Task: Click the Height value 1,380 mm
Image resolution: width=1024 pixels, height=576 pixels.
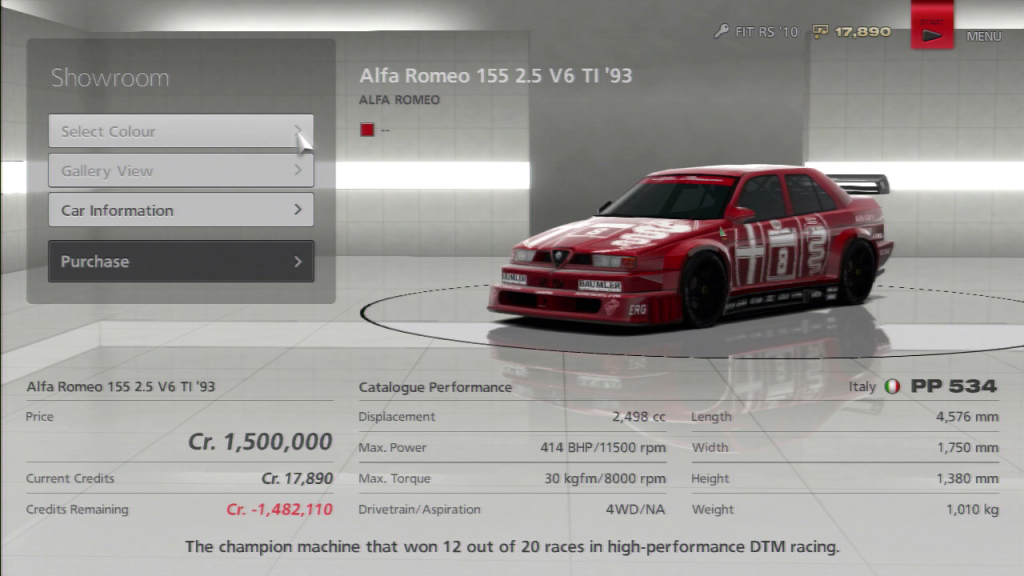Action: pyautogui.click(x=967, y=479)
